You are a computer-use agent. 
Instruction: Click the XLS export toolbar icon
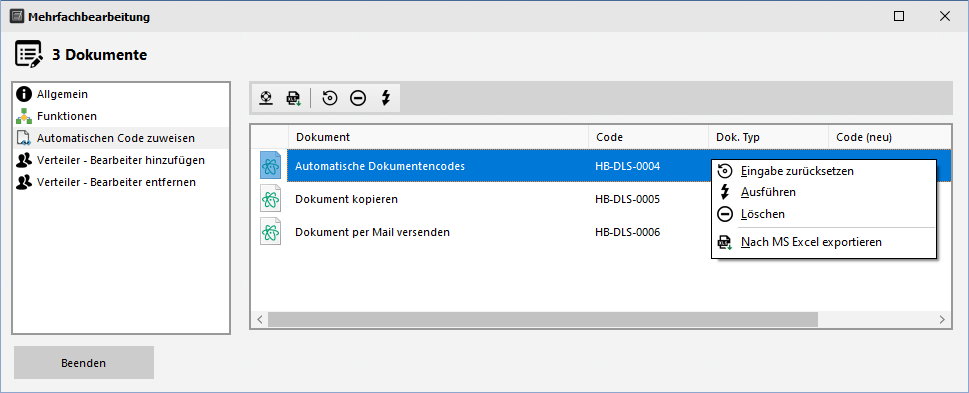[x=293, y=98]
